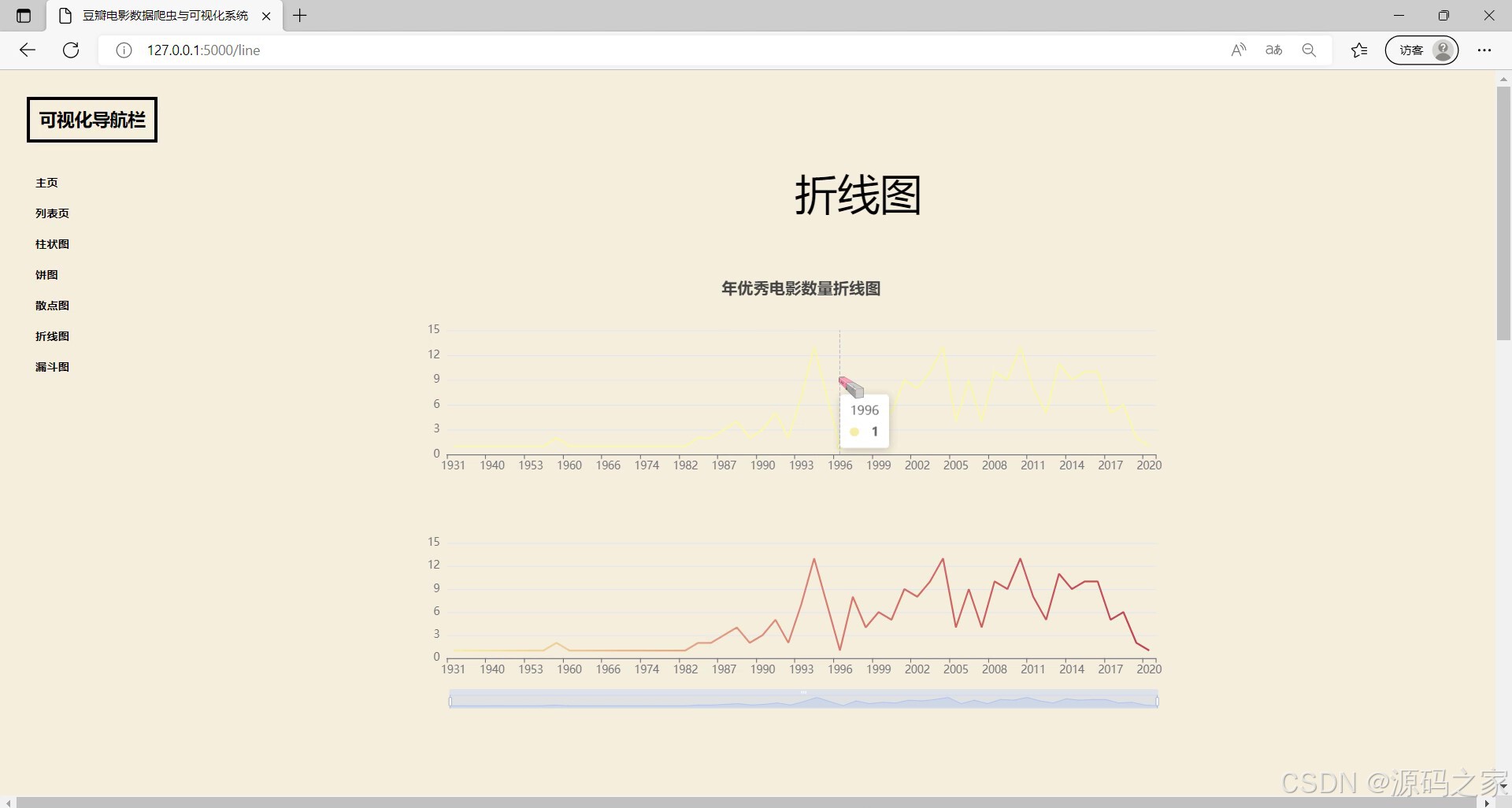This screenshot has height=808, width=1512.
Task: Click the browser back navigation arrow
Action: pos(28,50)
